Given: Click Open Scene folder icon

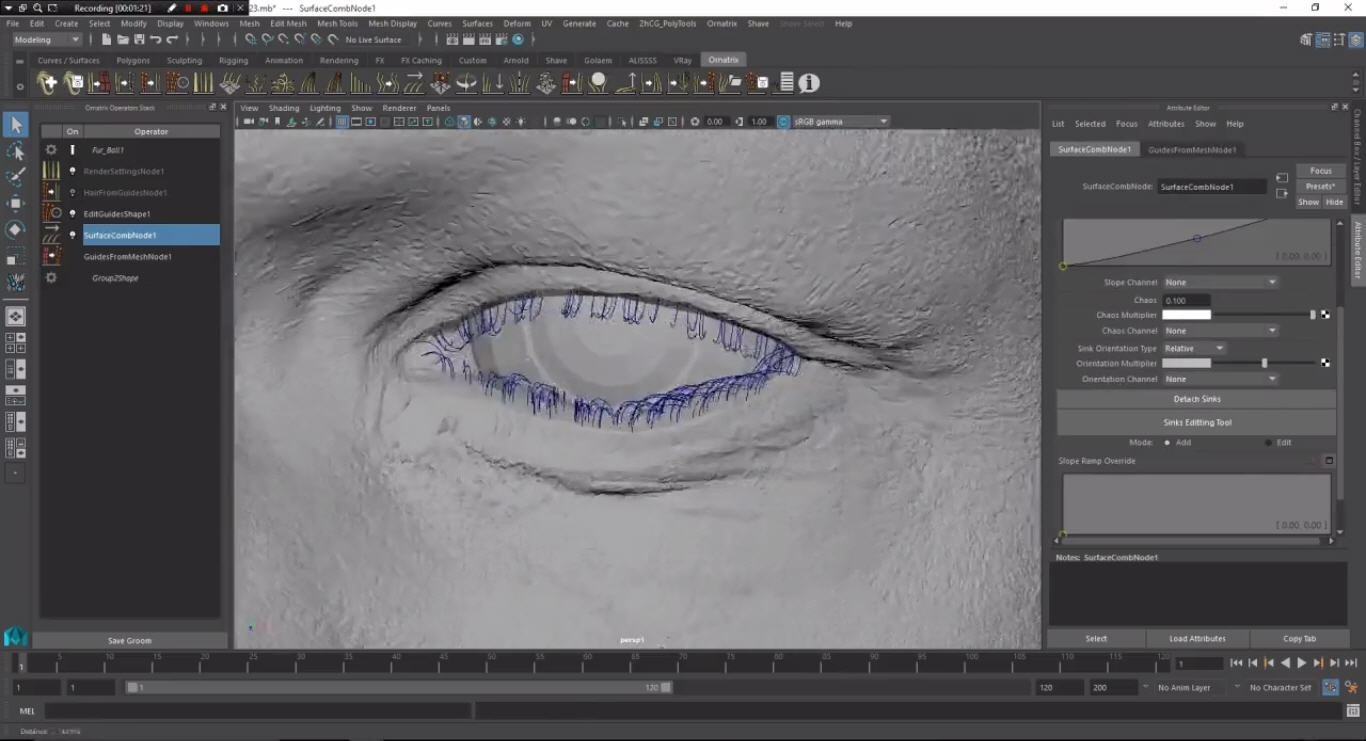Looking at the screenshot, I should [122, 40].
